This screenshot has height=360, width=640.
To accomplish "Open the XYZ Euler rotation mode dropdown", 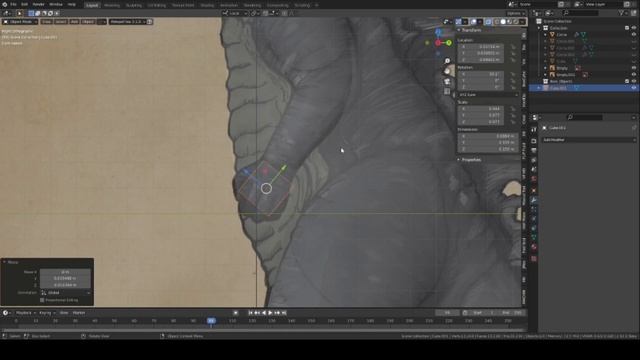I will (x=488, y=95).
